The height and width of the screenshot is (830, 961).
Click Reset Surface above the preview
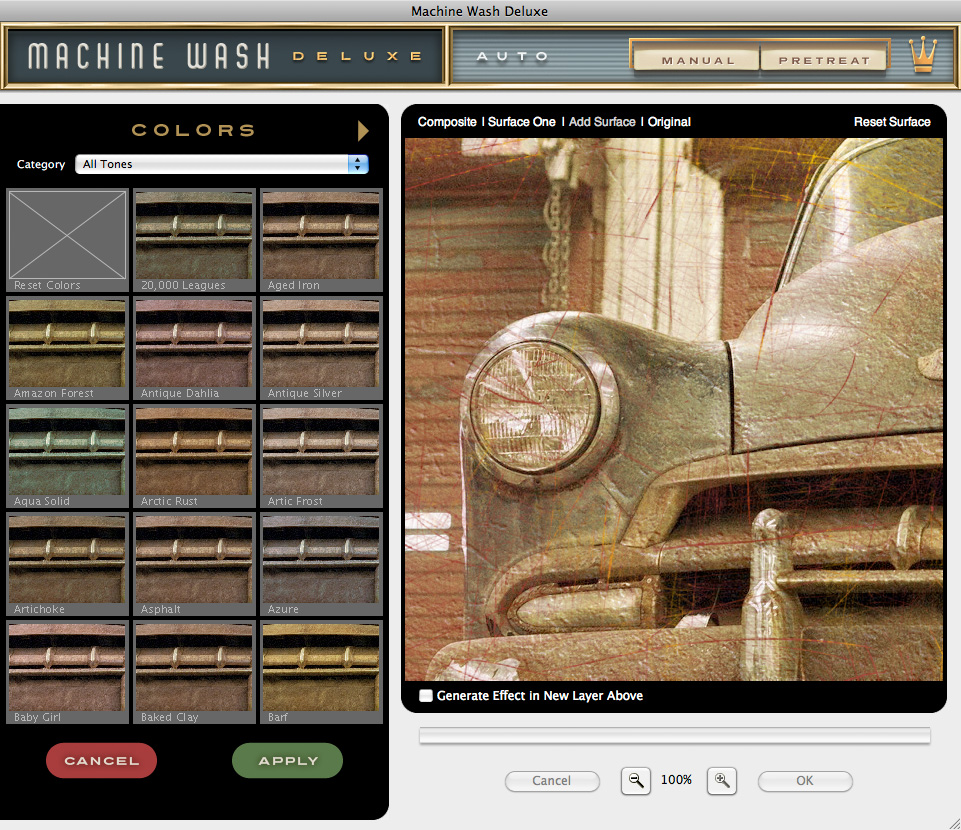891,122
